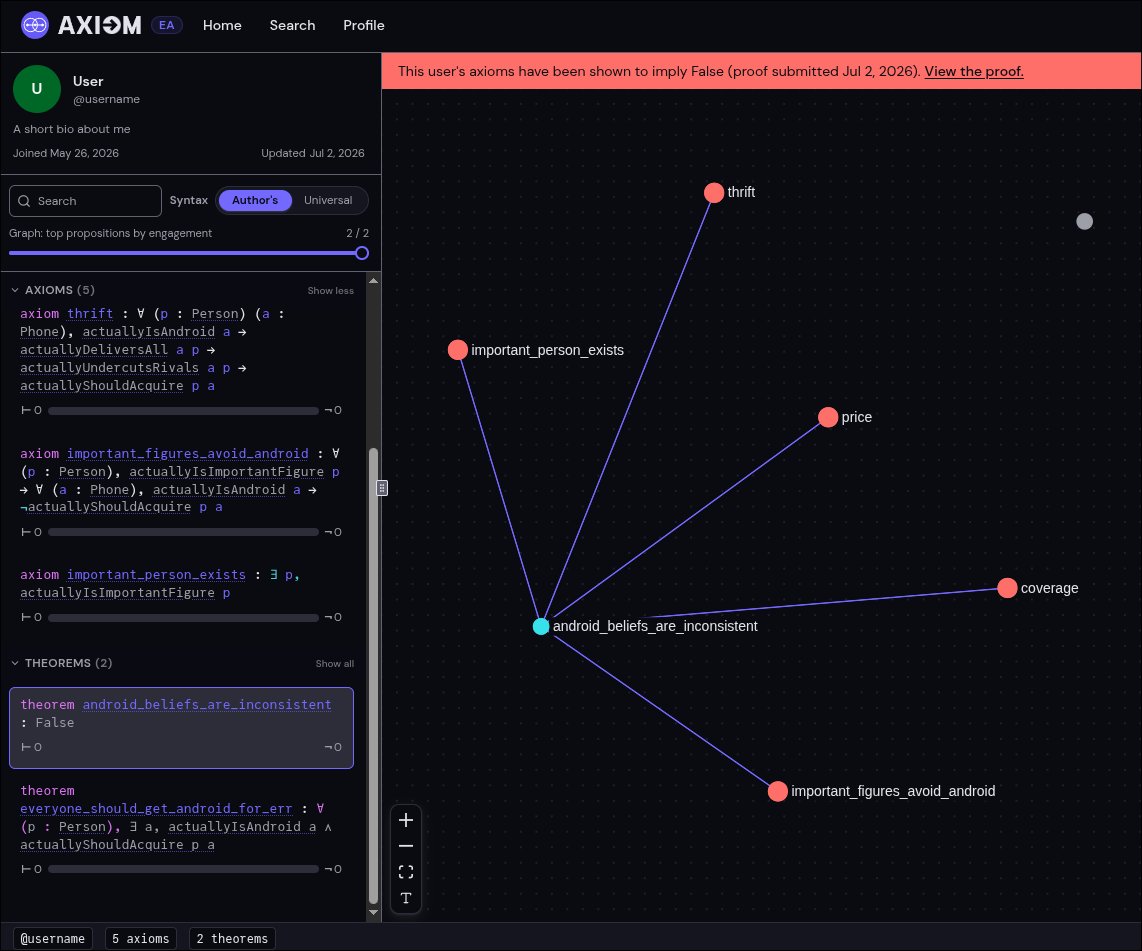Switch syntax to Universal
This screenshot has height=951, width=1142.
(x=328, y=200)
